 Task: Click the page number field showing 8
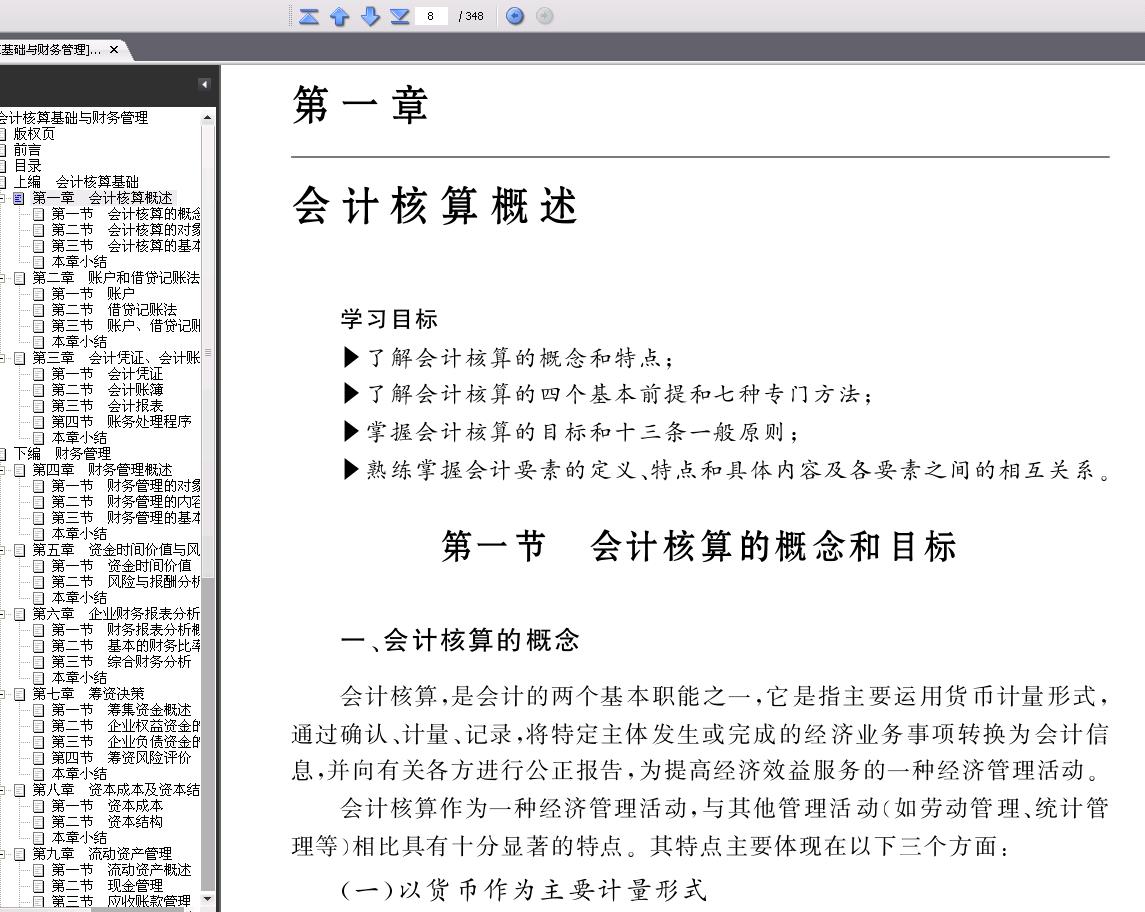pos(431,16)
